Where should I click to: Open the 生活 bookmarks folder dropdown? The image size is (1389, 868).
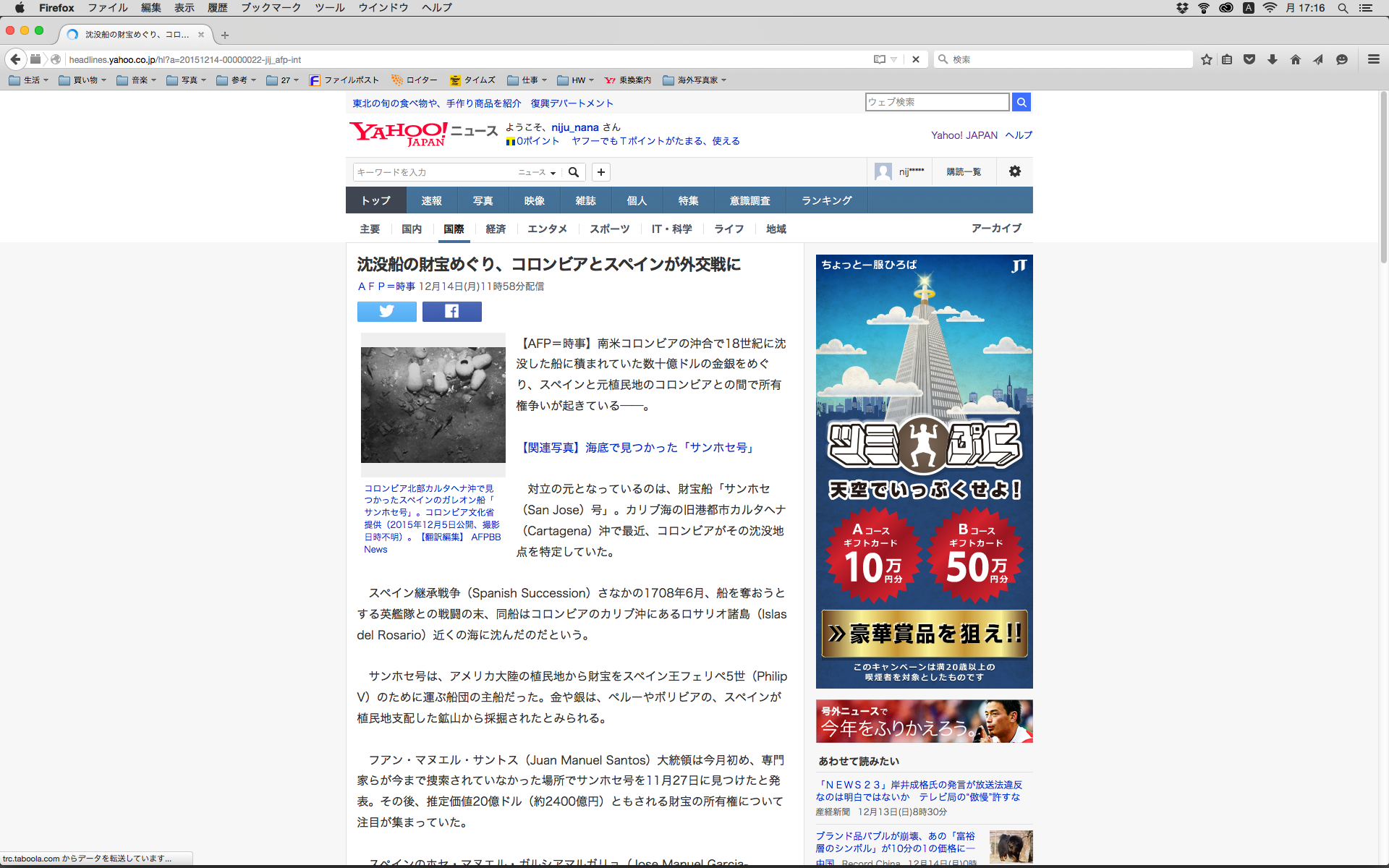point(29,80)
